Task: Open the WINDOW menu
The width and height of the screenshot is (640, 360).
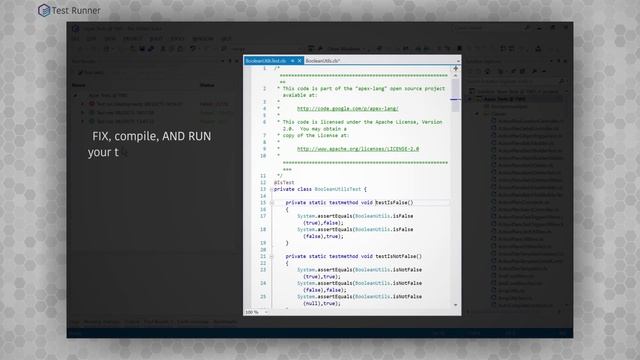Action: point(203,39)
